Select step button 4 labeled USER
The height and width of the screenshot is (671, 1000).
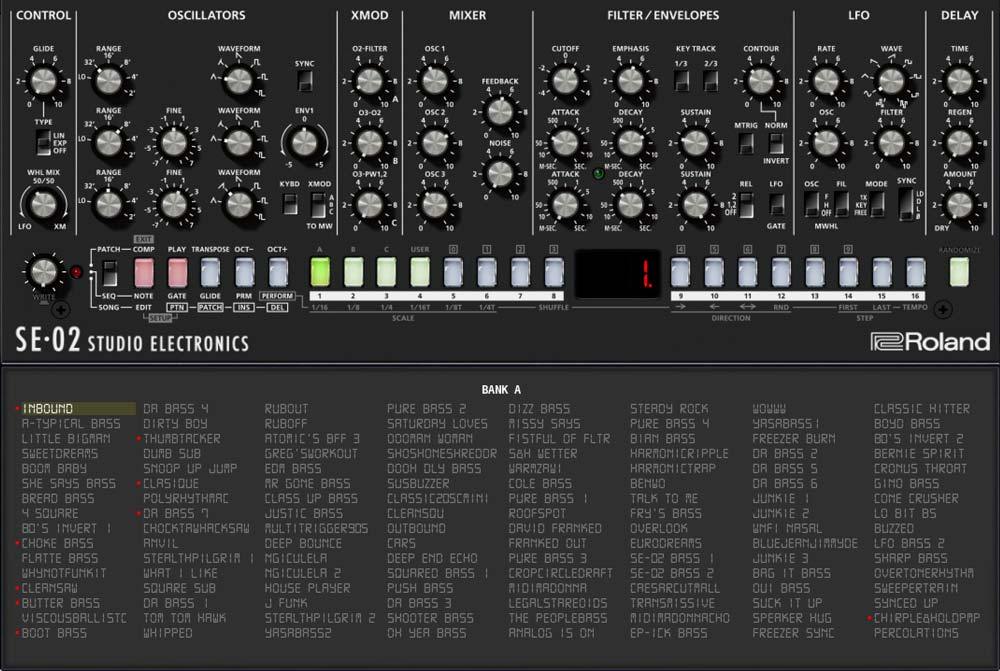click(420, 272)
